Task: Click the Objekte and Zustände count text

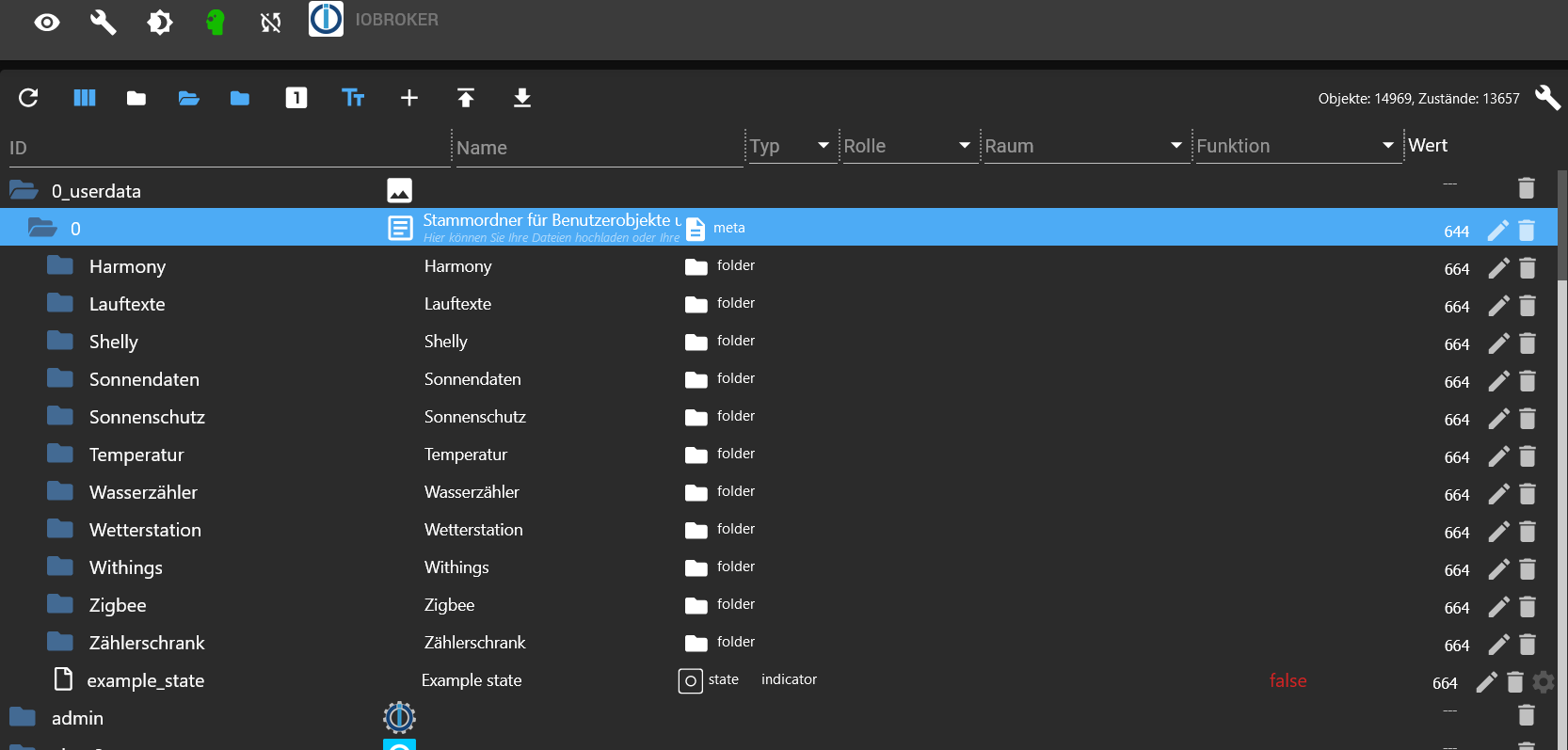Action: 1418,98
